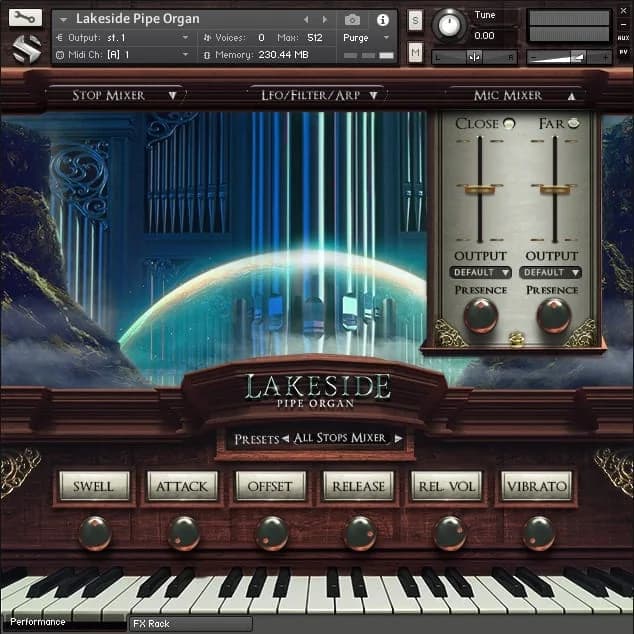The height and width of the screenshot is (634, 634).
Task: Click the volume slider in header
Action: click(x=568, y=57)
